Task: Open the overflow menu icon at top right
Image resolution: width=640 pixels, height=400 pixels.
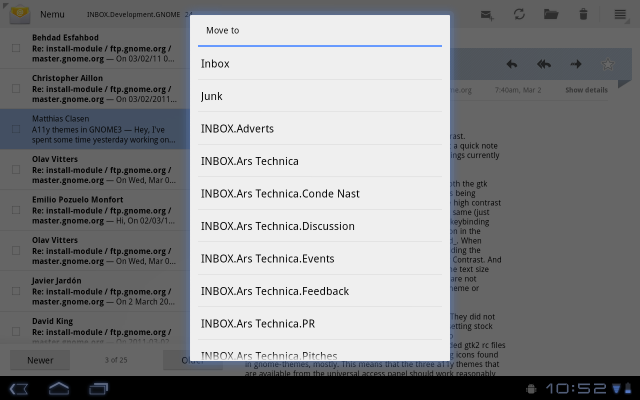Action: [620, 15]
